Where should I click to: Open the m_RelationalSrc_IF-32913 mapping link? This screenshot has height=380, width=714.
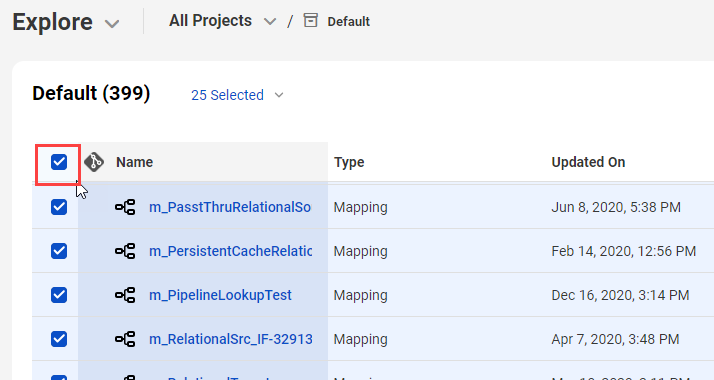[231, 339]
